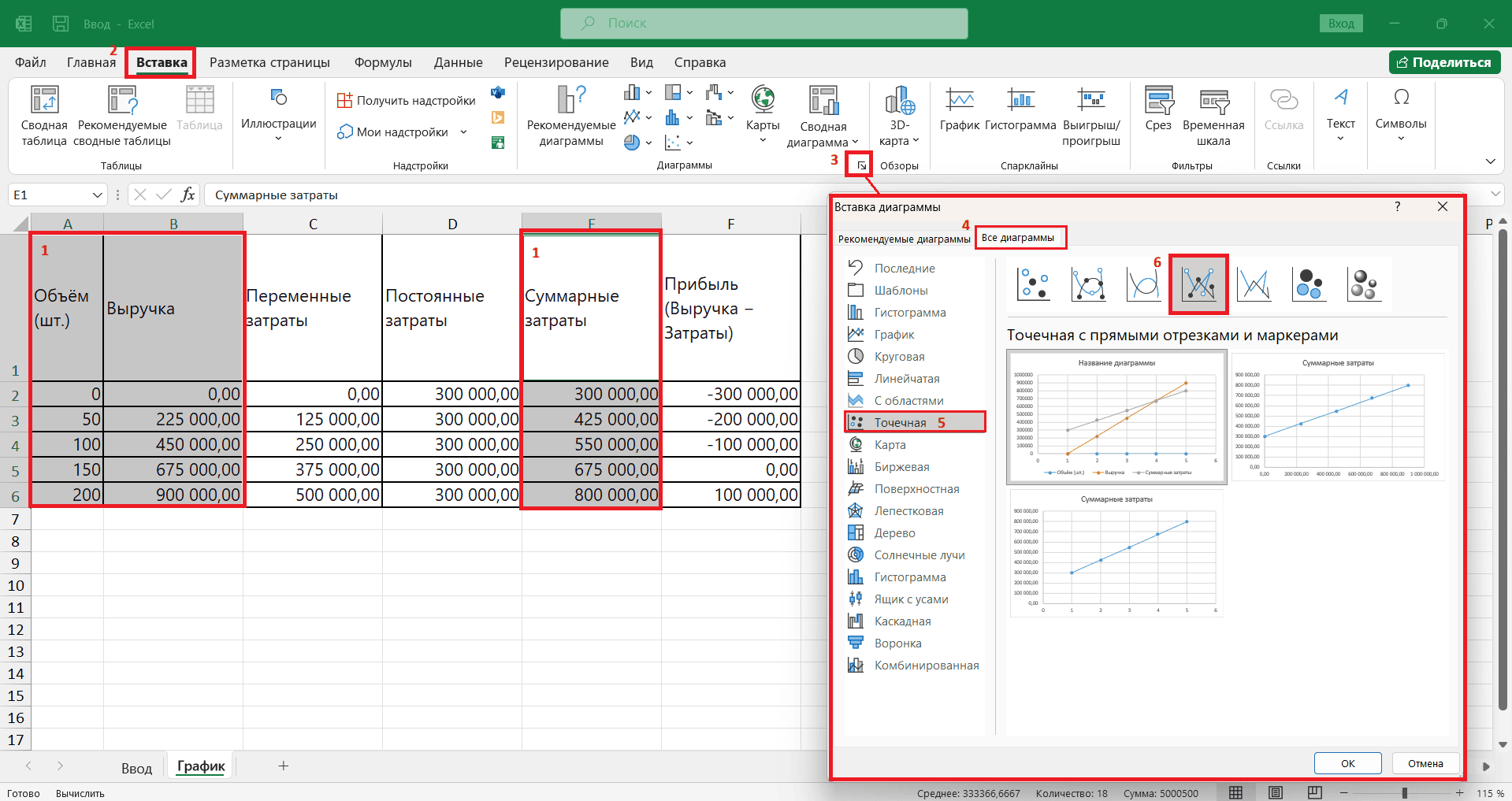
Task: Click zoom in plus button
Action: 1460,792
